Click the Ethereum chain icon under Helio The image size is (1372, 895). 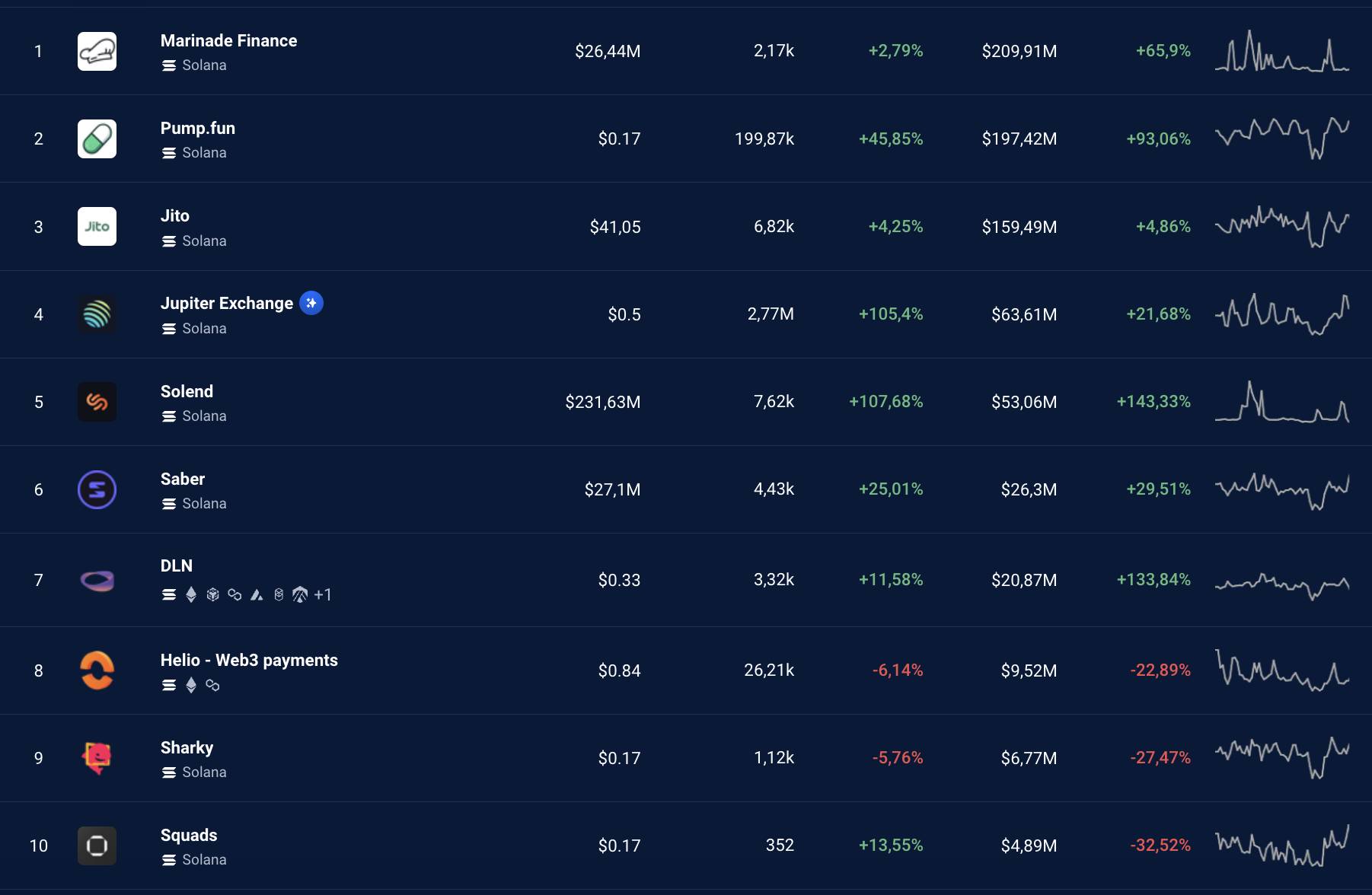[191, 685]
